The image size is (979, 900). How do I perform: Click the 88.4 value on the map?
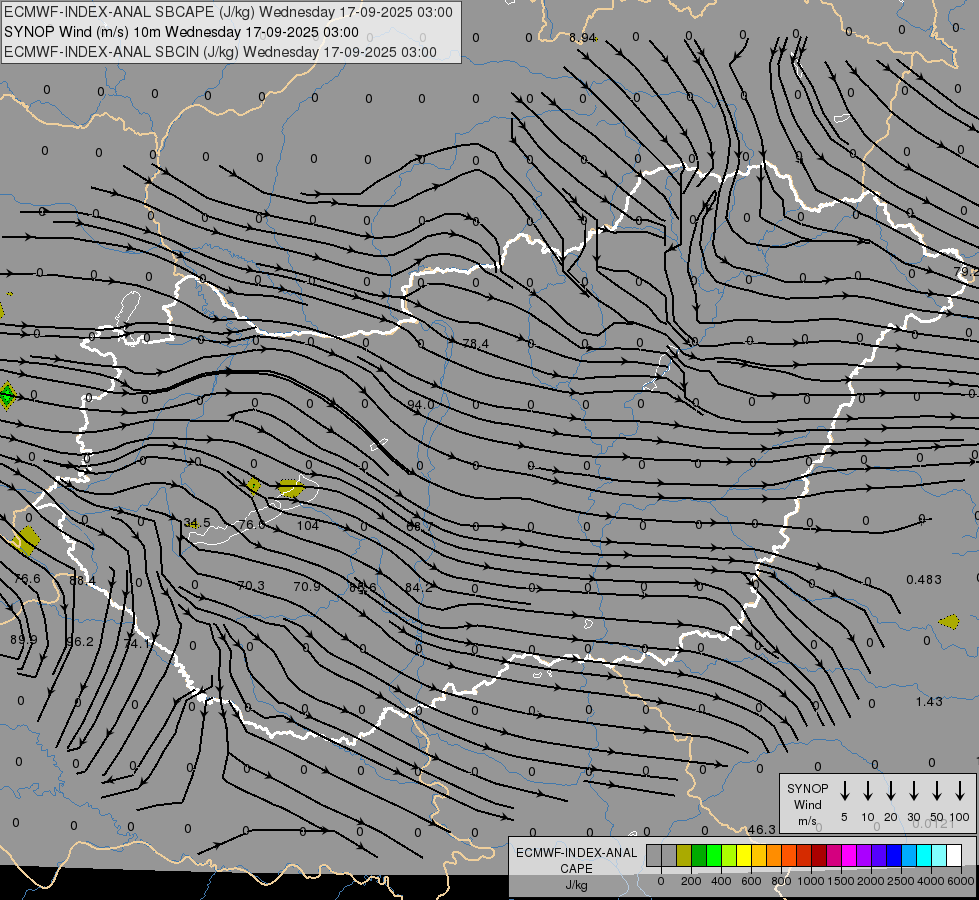coord(82,581)
